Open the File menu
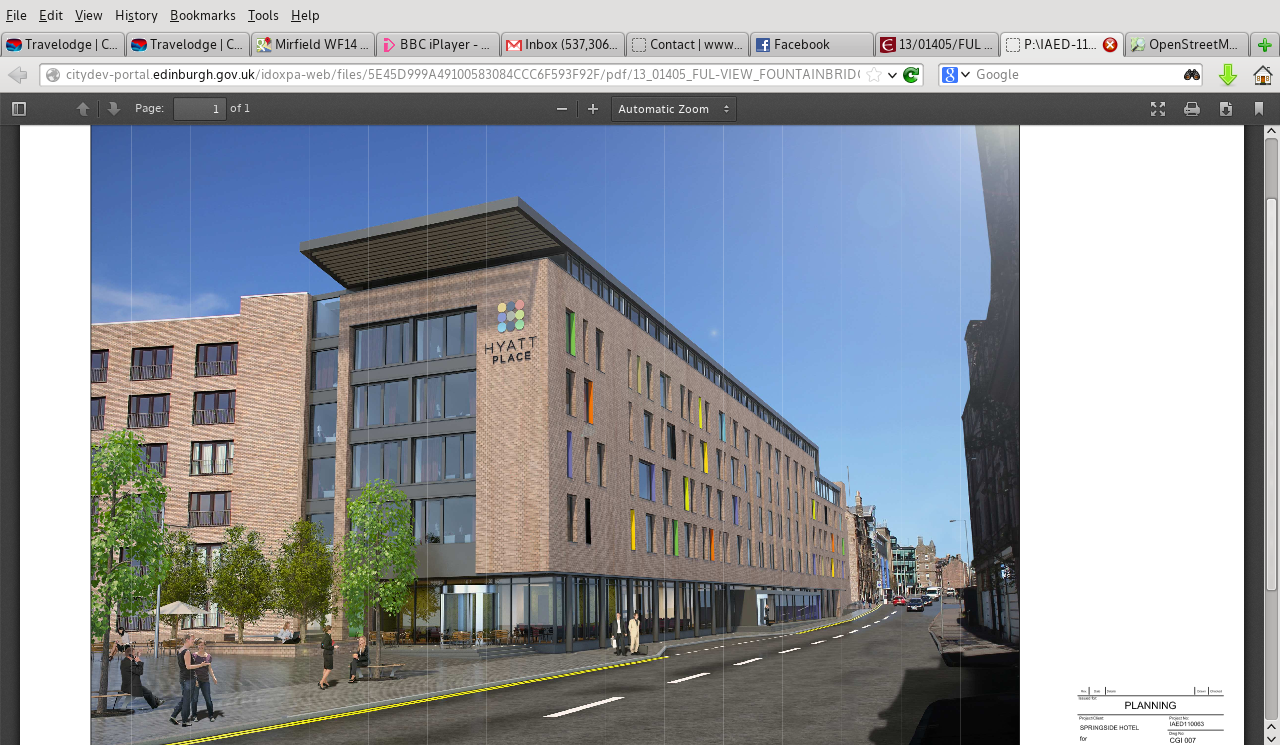This screenshot has height=745, width=1280. pyautogui.click(x=16, y=15)
